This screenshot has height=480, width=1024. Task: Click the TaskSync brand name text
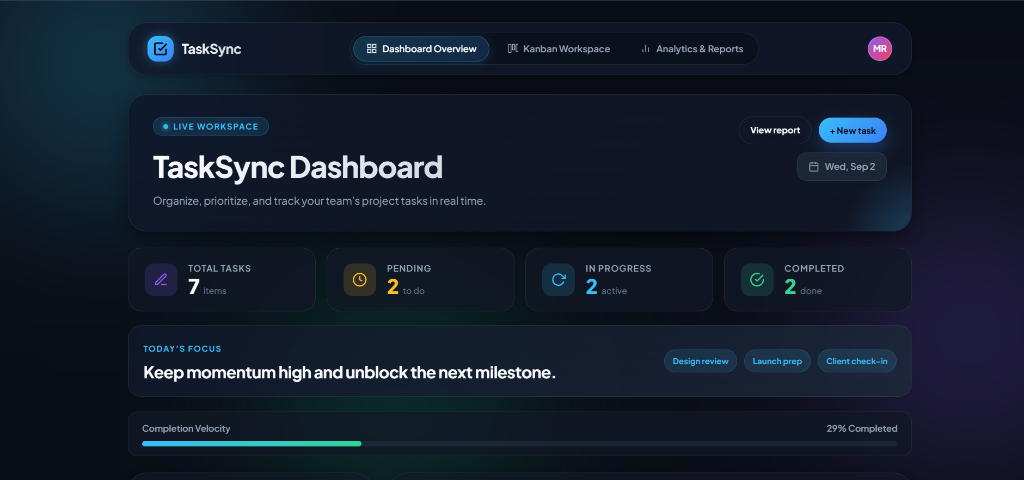click(212, 49)
